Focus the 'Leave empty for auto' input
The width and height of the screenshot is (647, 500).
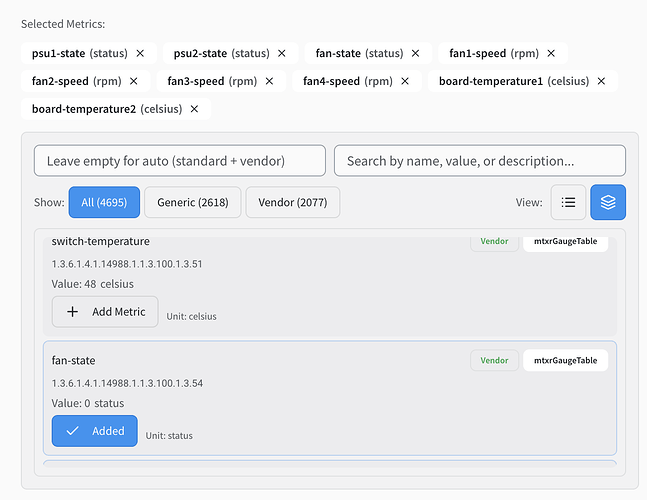pyautogui.click(x=179, y=160)
